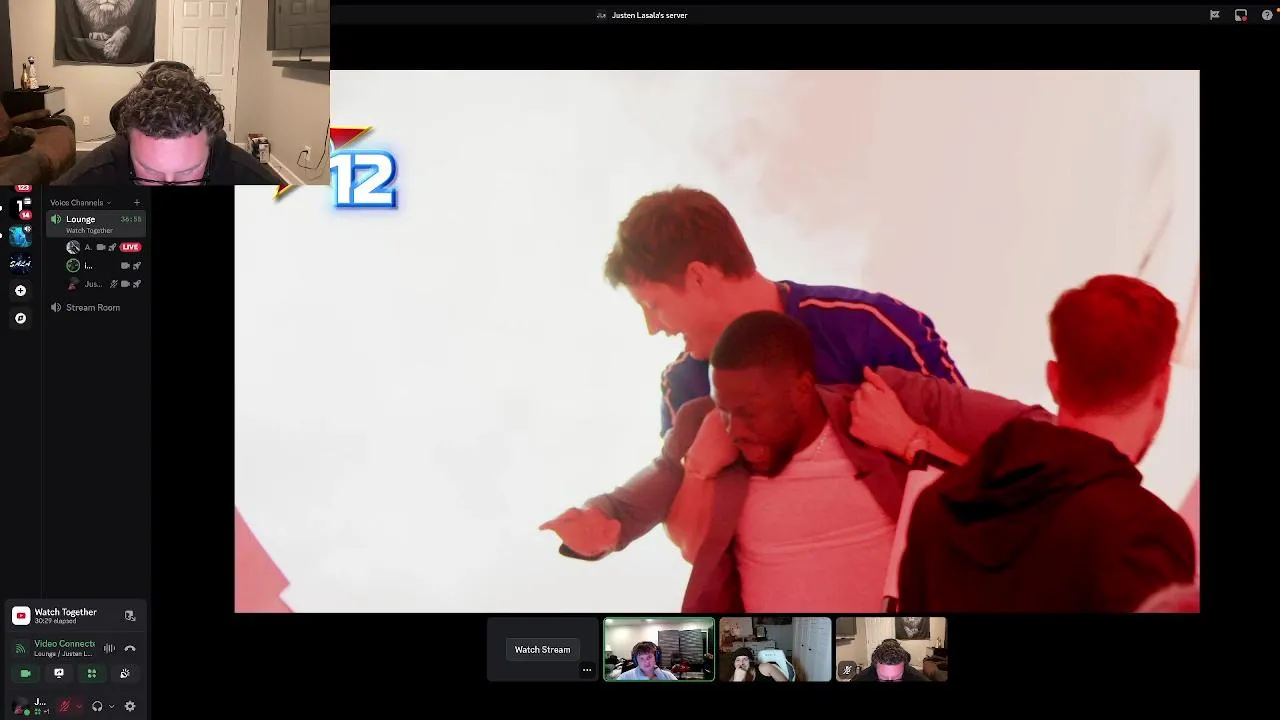Screen dimensions: 1280x720
Task: Click the Watch Together YouTube activity icon
Action: 21,616
